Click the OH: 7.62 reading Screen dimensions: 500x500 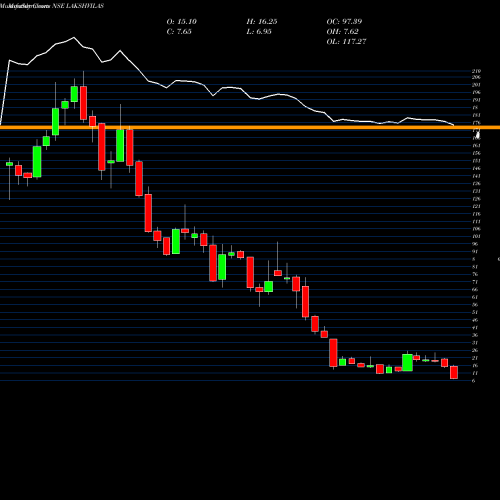coord(342,32)
